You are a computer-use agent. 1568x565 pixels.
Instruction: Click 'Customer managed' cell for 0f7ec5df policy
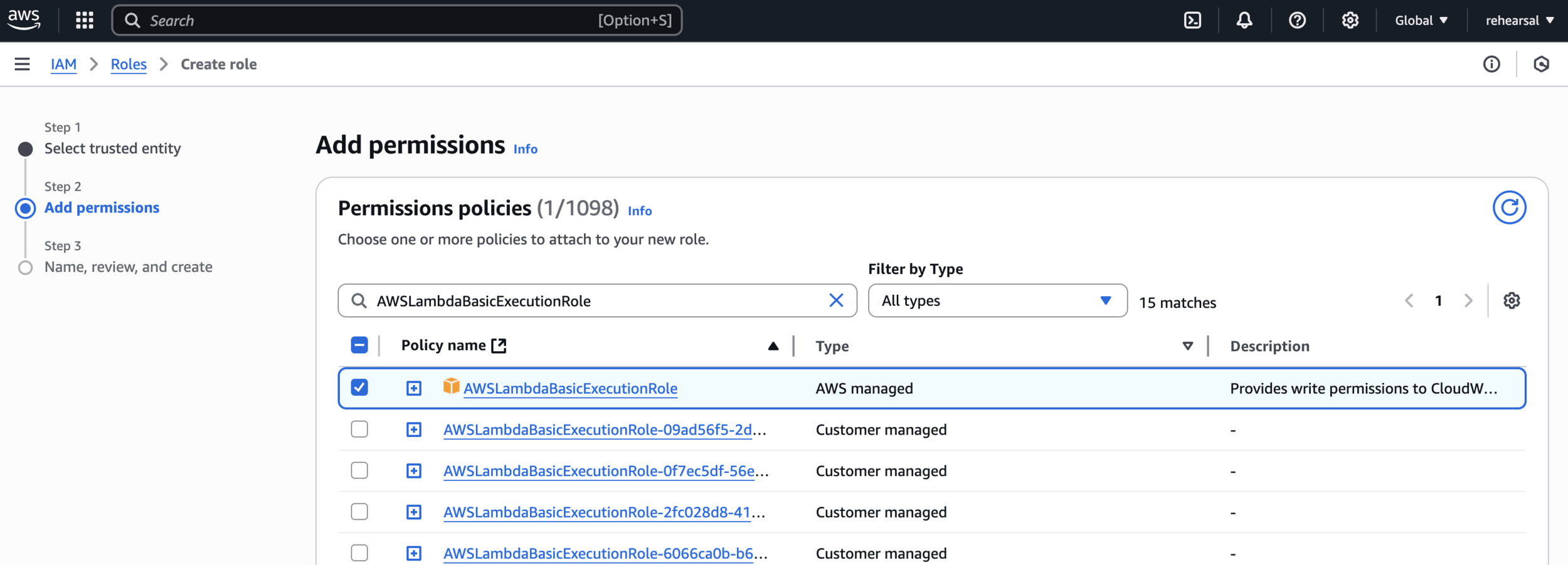click(x=881, y=471)
